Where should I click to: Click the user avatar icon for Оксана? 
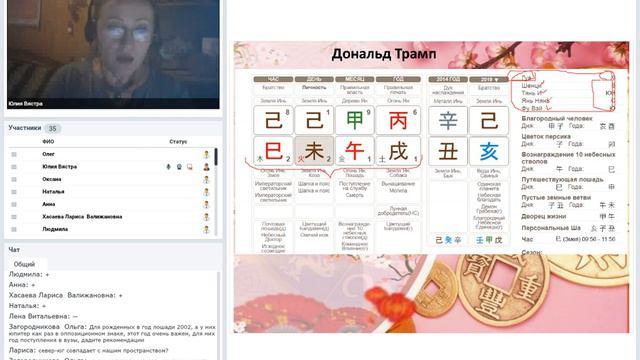206,179
